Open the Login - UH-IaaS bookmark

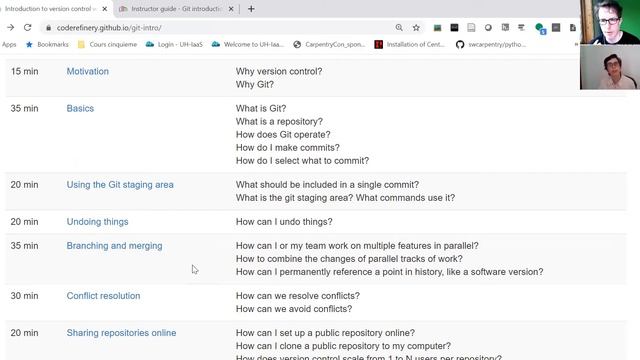174,44
